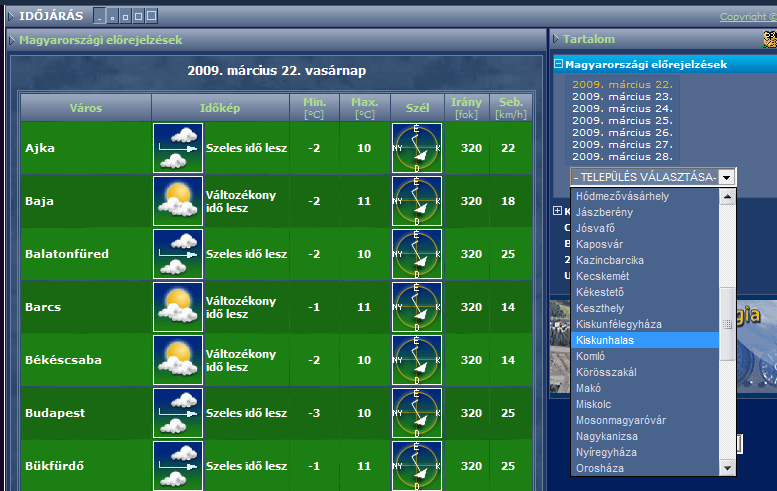Click the wind compass icon for Barcs
This screenshot has height=491, width=777.
click(x=417, y=307)
